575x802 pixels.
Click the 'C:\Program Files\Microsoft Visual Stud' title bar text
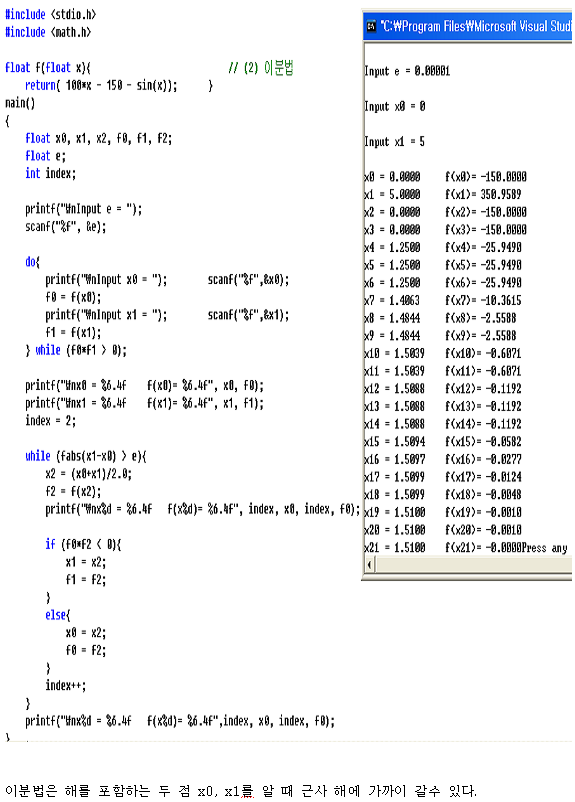[476, 26]
